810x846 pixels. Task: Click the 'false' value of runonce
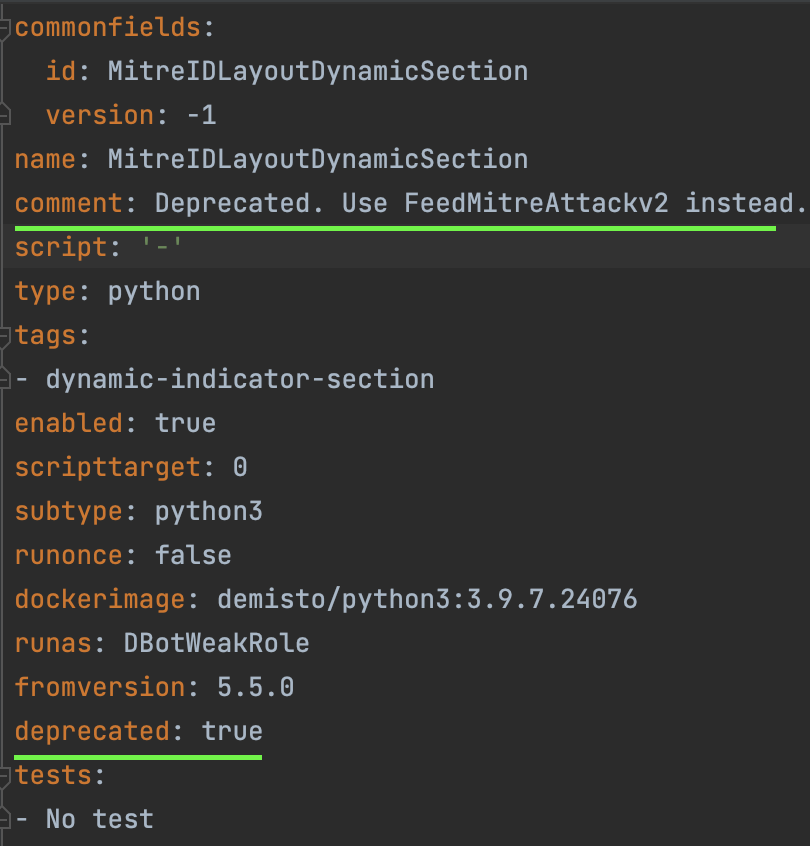click(x=193, y=556)
